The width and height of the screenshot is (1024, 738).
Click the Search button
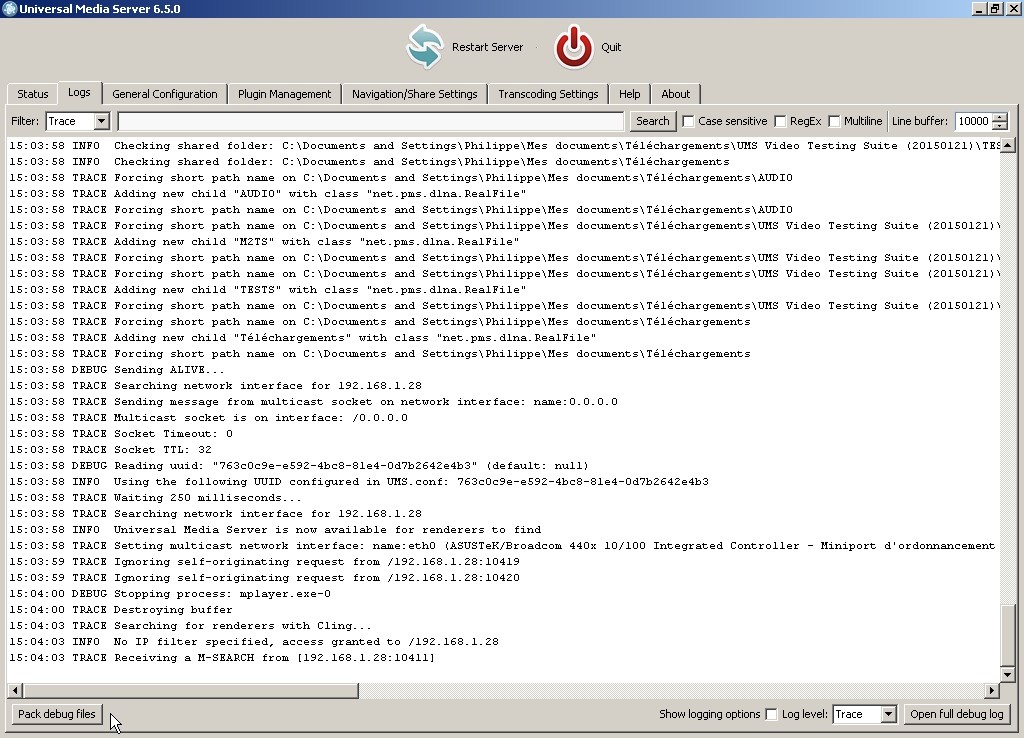[652, 121]
